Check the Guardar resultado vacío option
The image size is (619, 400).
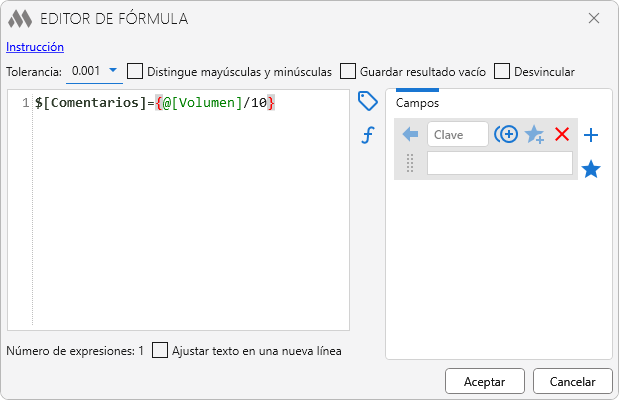coord(348,71)
